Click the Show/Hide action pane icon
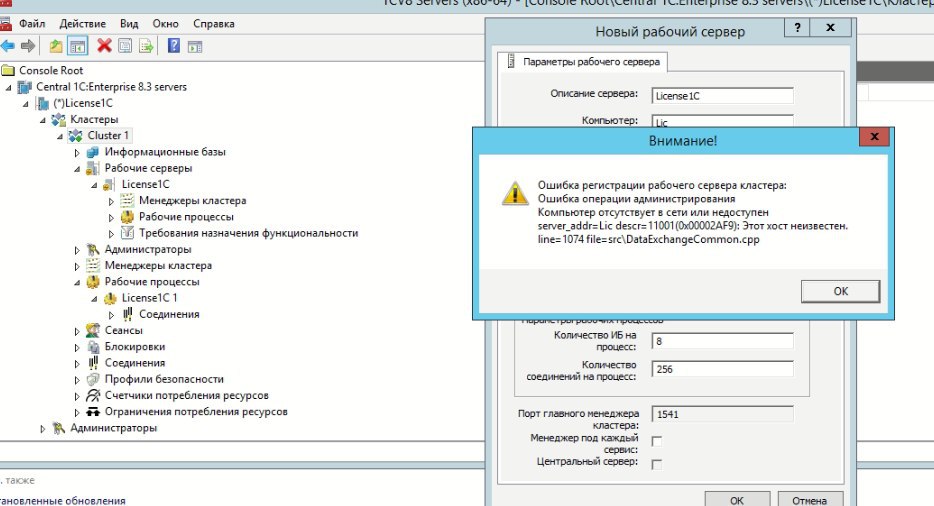Viewport: 934px width, 506px height. (195, 46)
